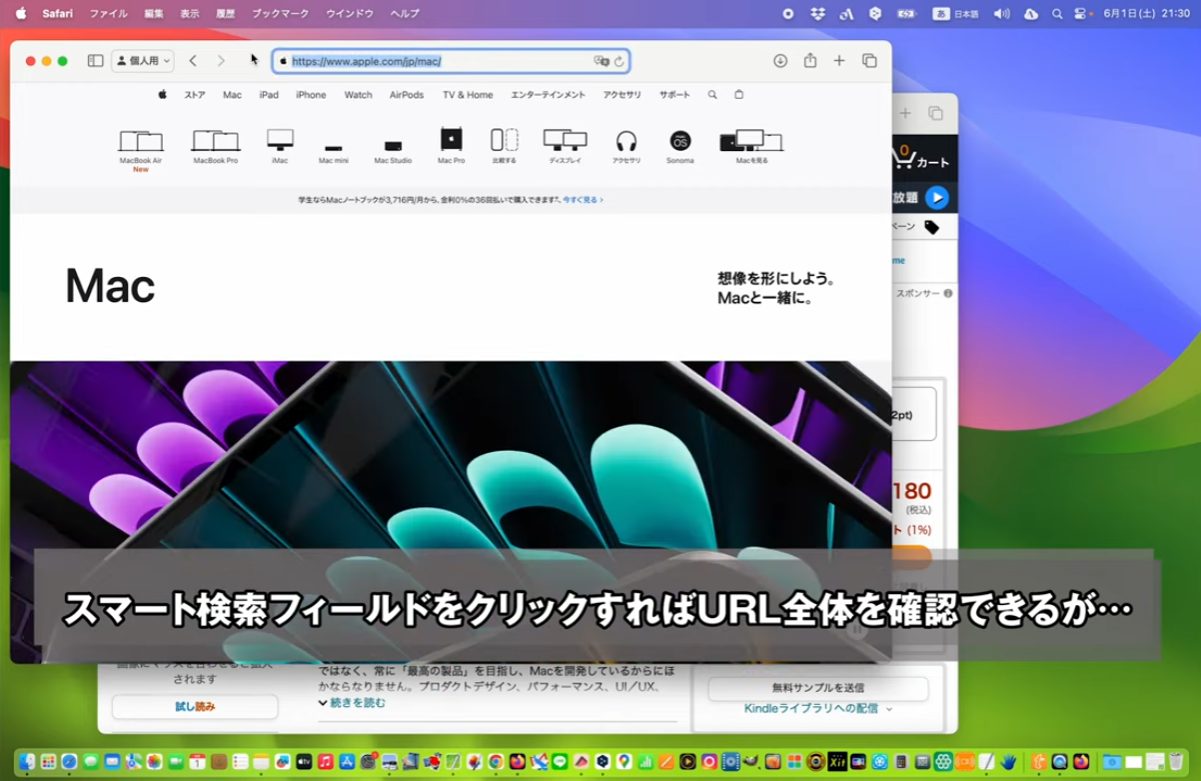Click the blue play button in back window
1201x781 pixels.
tap(936, 198)
